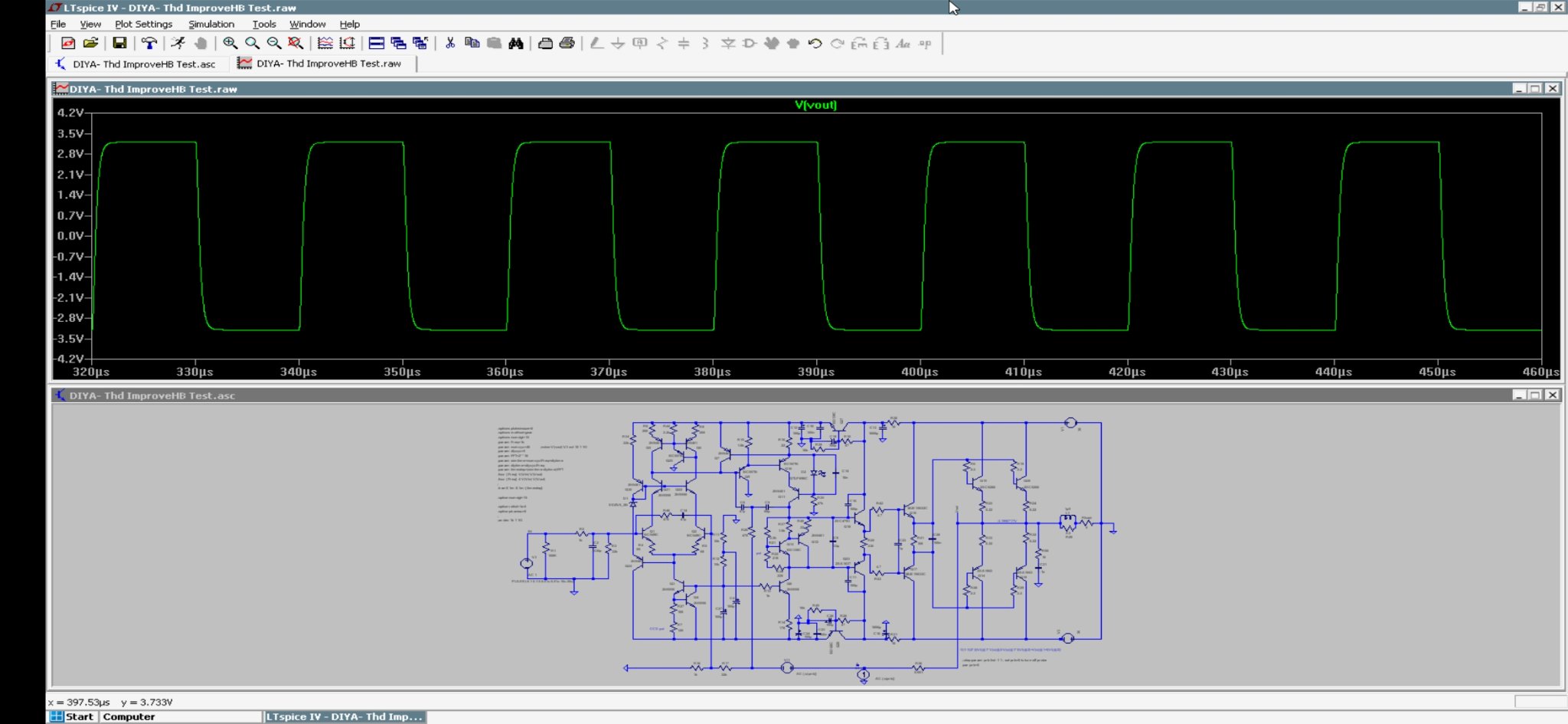Place a Ground symbol tool
The width and height of the screenshot is (1568, 724).
[618, 44]
